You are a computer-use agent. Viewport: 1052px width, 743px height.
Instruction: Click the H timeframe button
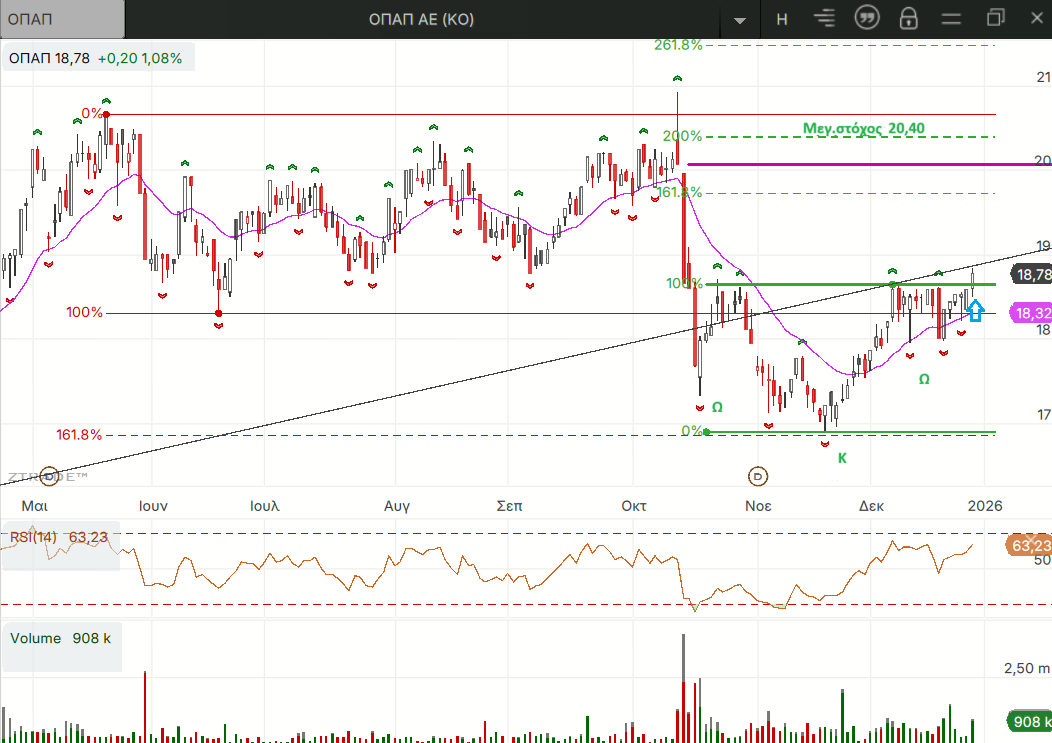(782, 19)
